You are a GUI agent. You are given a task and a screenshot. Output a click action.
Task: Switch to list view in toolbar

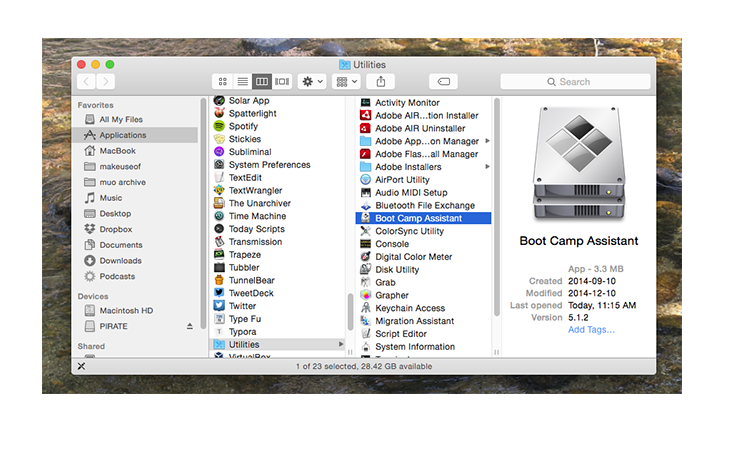pyautogui.click(x=242, y=82)
